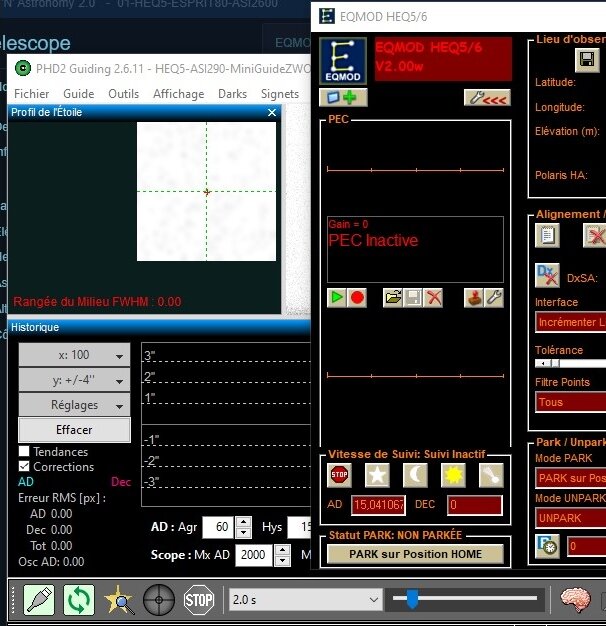
Task: Click the park timer clock icon
Action: (547, 546)
